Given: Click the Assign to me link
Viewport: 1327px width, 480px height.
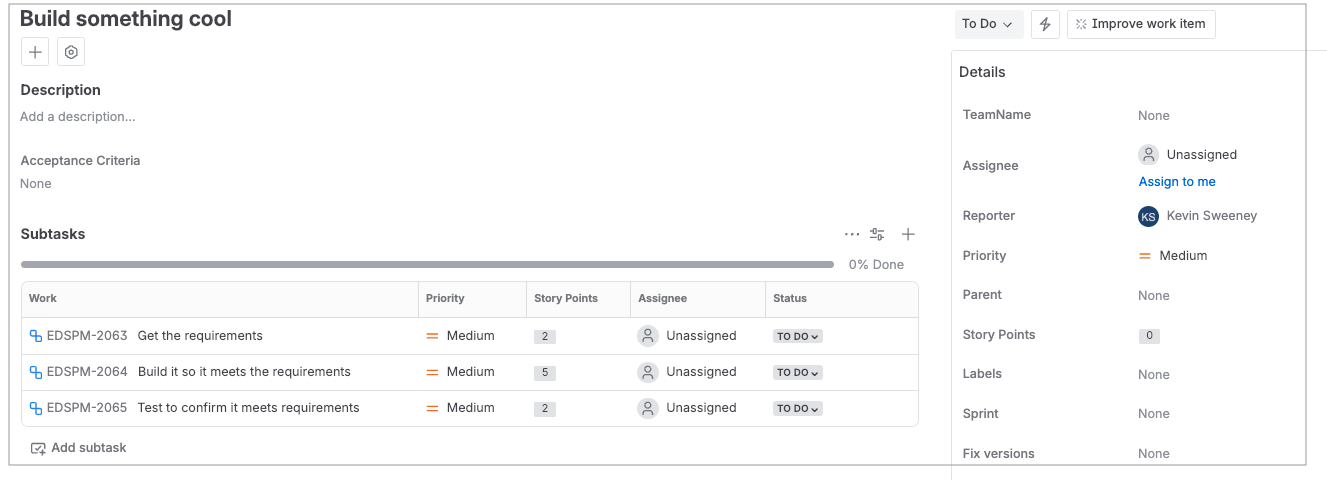Looking at the screenshot, I should [x=1177, y=182].
